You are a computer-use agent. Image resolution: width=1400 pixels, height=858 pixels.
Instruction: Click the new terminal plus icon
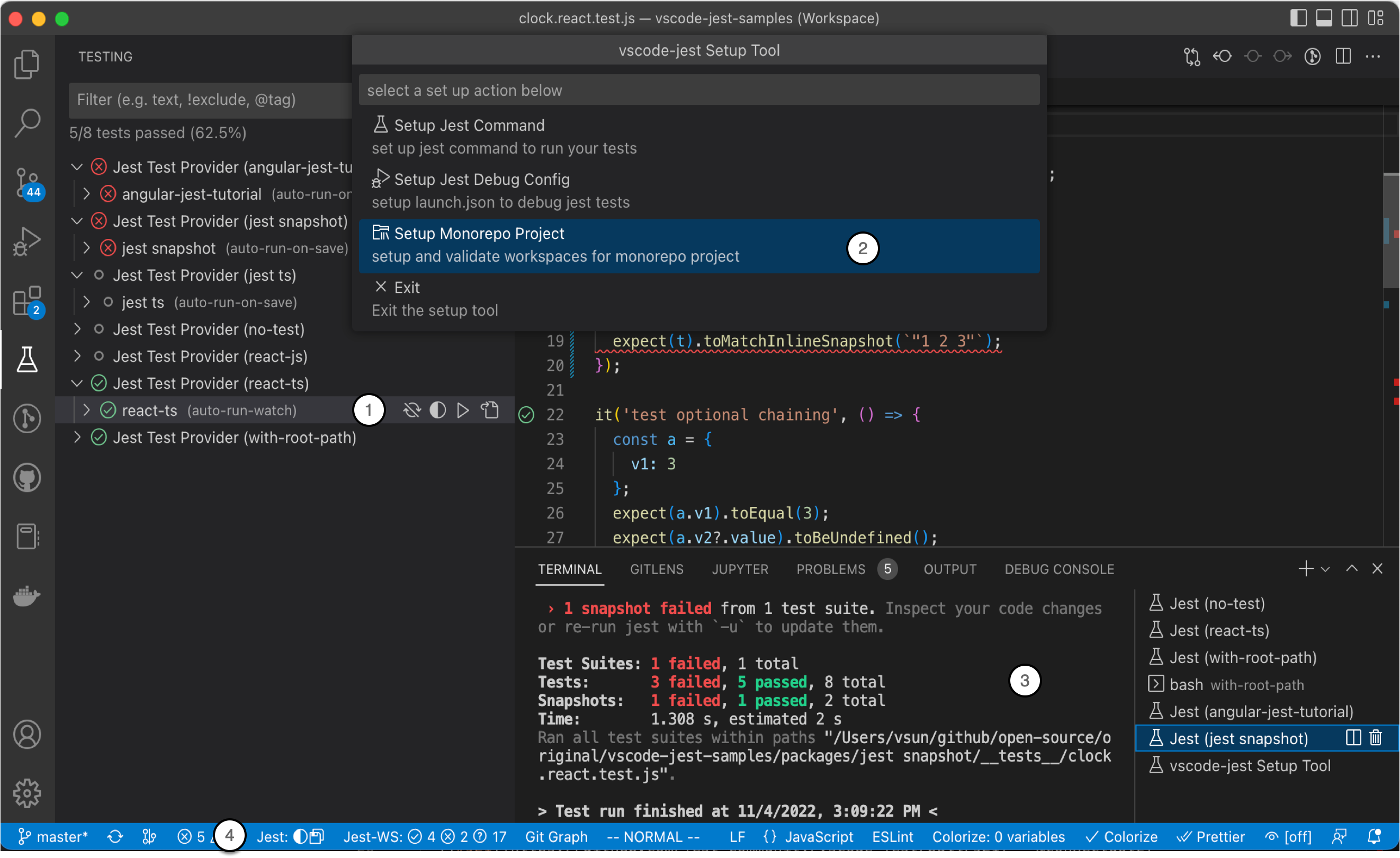1305,569
